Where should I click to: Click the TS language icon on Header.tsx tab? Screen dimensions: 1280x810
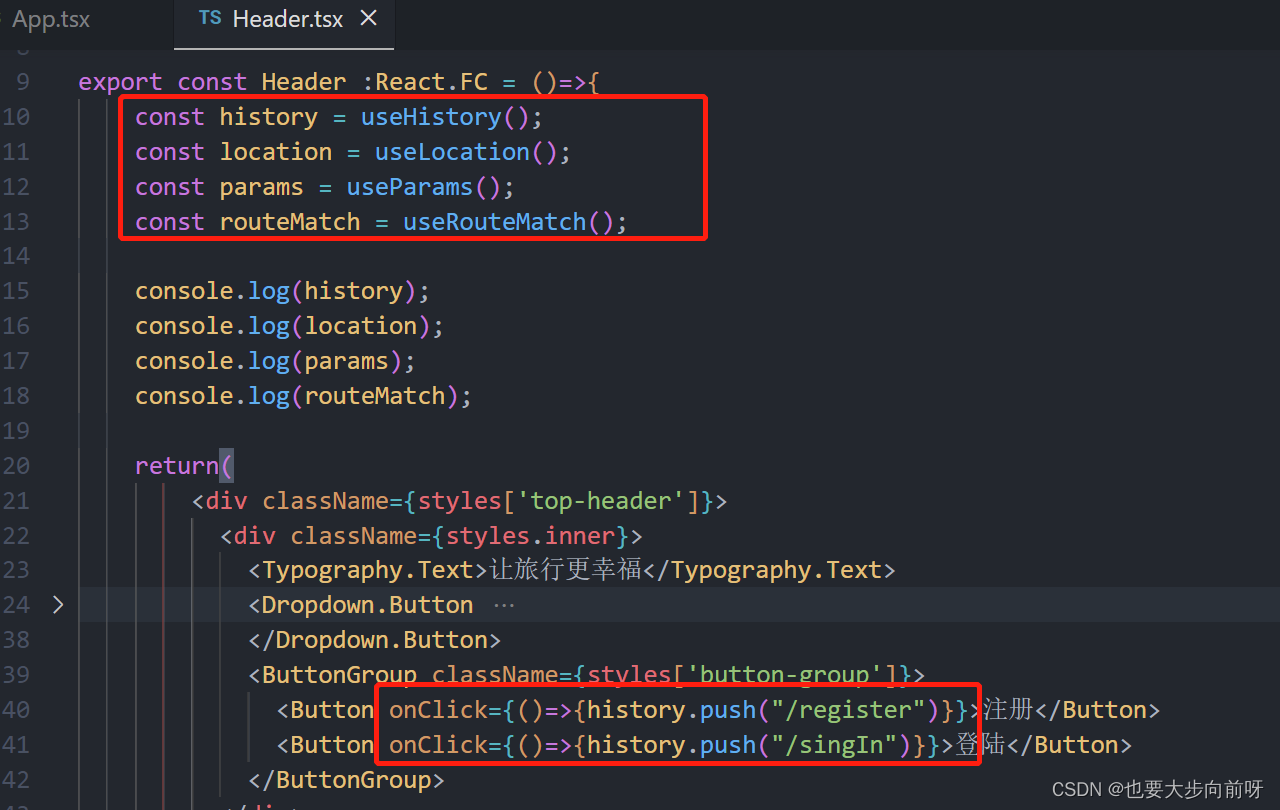pyautogui.click(x=211, y=18)
